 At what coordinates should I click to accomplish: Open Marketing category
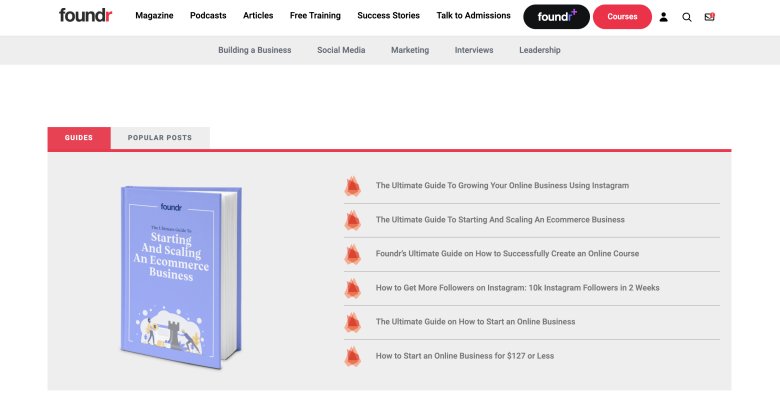click(410, 50)
